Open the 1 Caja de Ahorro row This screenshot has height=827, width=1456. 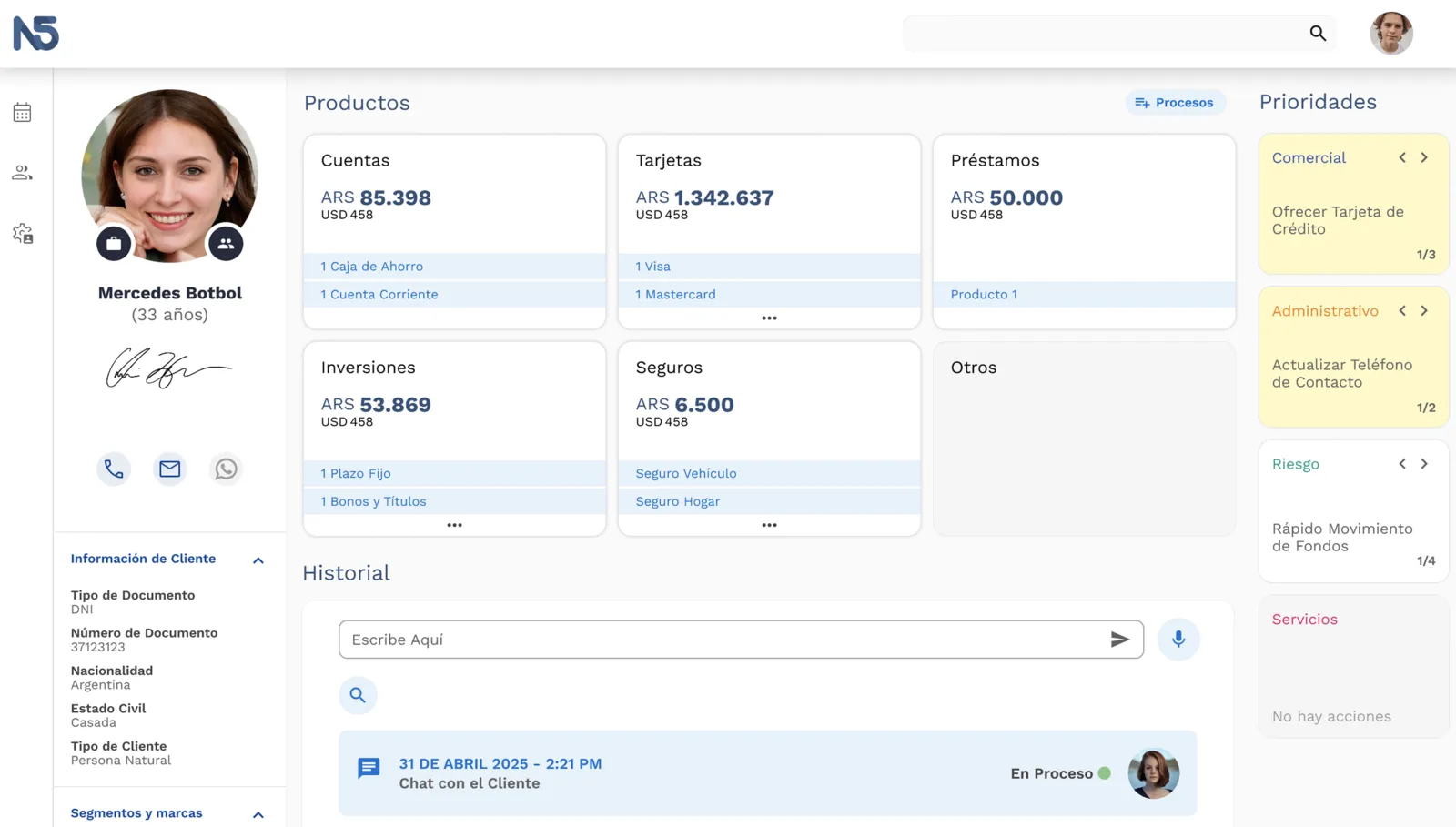coord(454,267)
